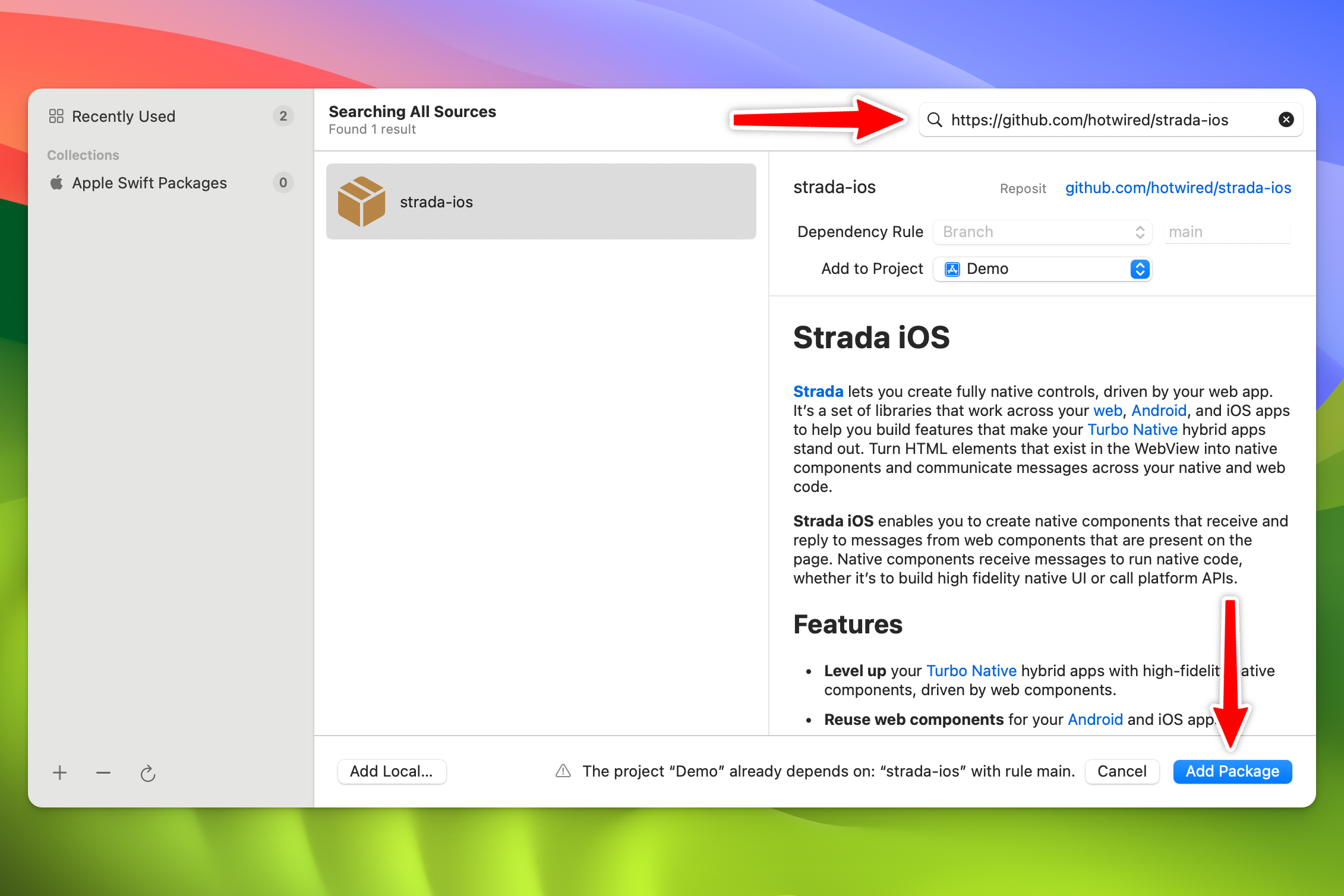Click the strada-ios title in details pane
Viewport: 1344px width, 896px height.
[x=834, y=187]
